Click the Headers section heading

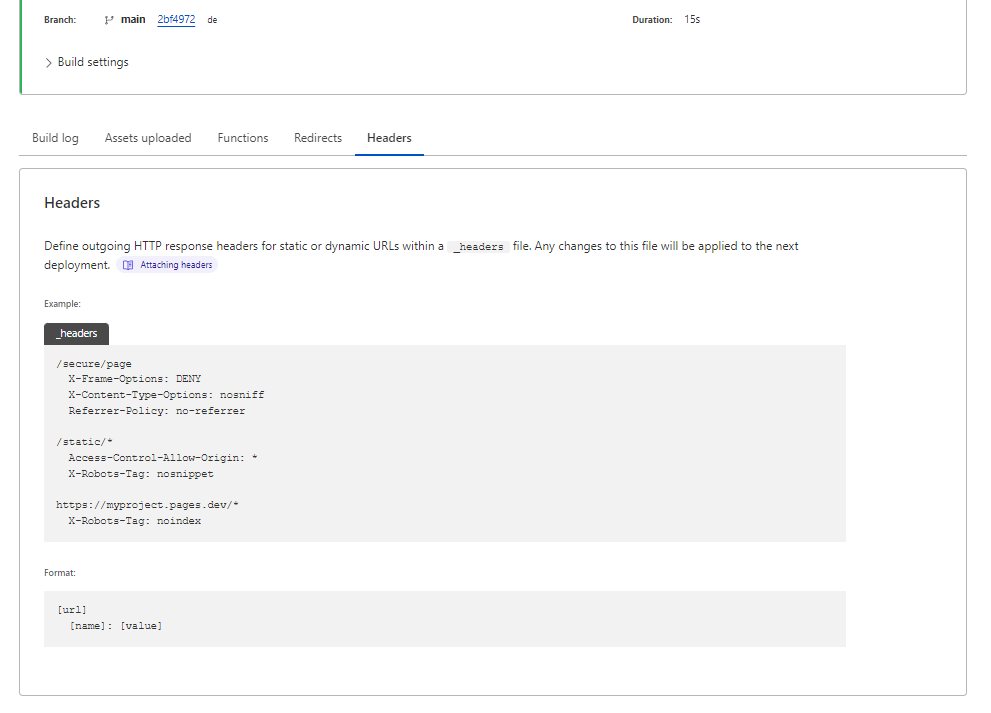pos(71,202)
